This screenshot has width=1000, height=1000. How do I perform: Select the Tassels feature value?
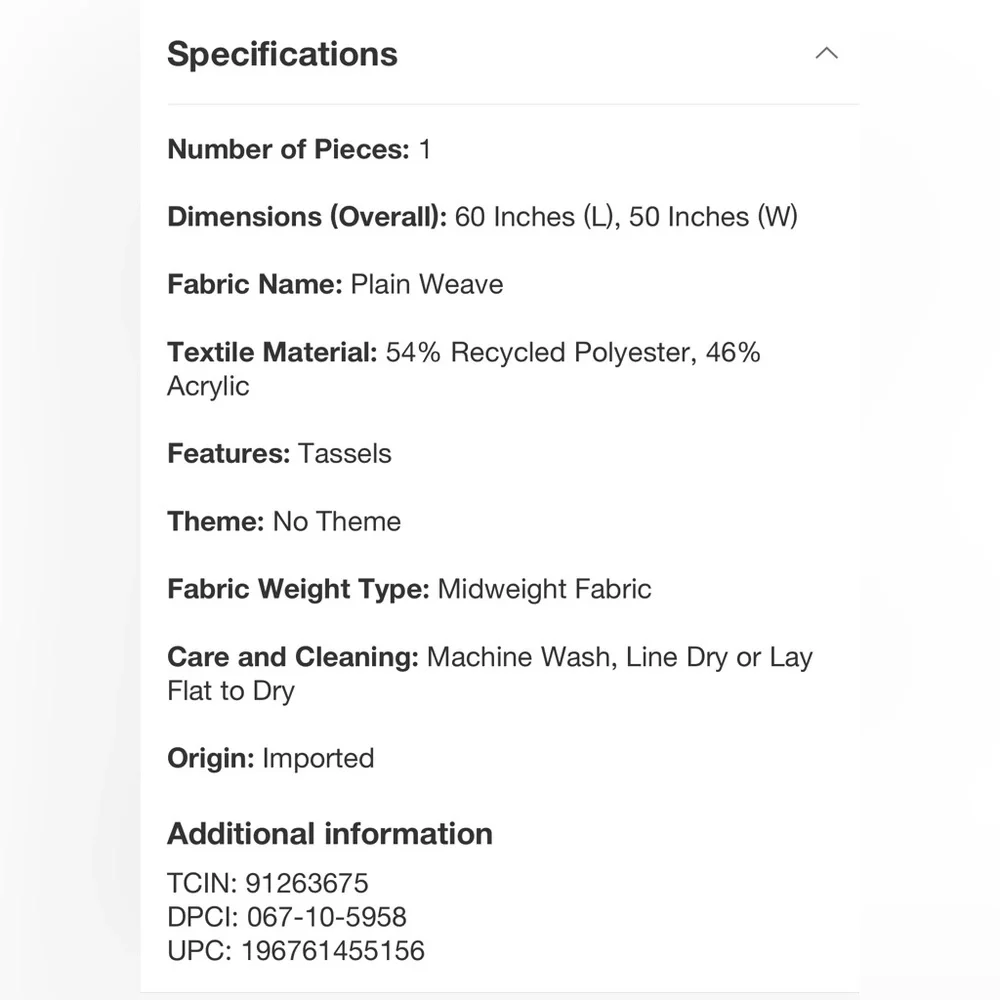pyautogui.click(x=345, y=454)
